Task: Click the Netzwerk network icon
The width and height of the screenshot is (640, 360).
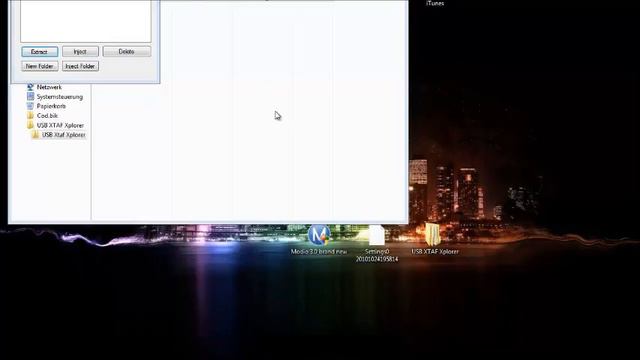Action: tap(30, 87)
